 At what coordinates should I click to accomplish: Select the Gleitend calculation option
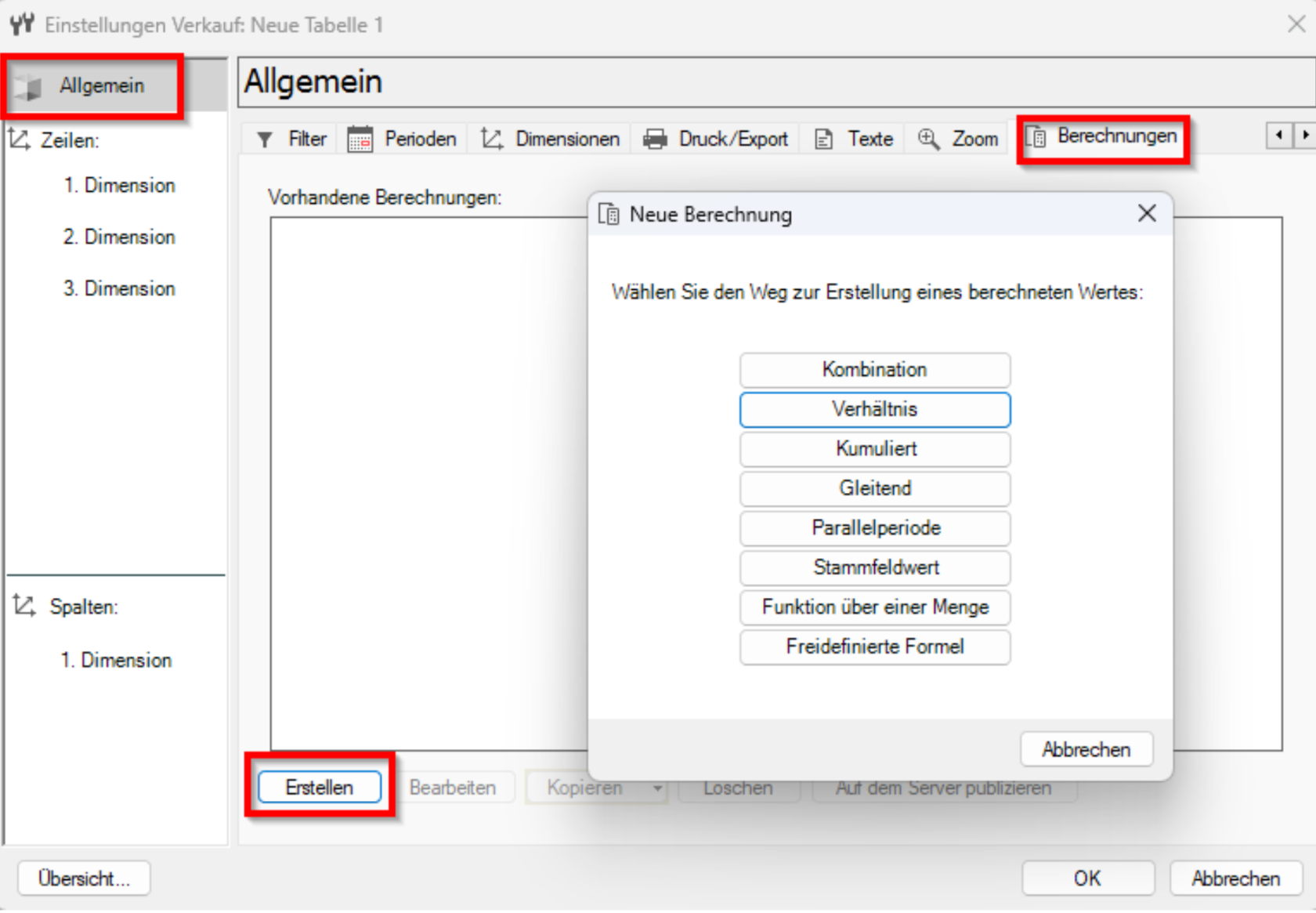click(x=875, y=488)
